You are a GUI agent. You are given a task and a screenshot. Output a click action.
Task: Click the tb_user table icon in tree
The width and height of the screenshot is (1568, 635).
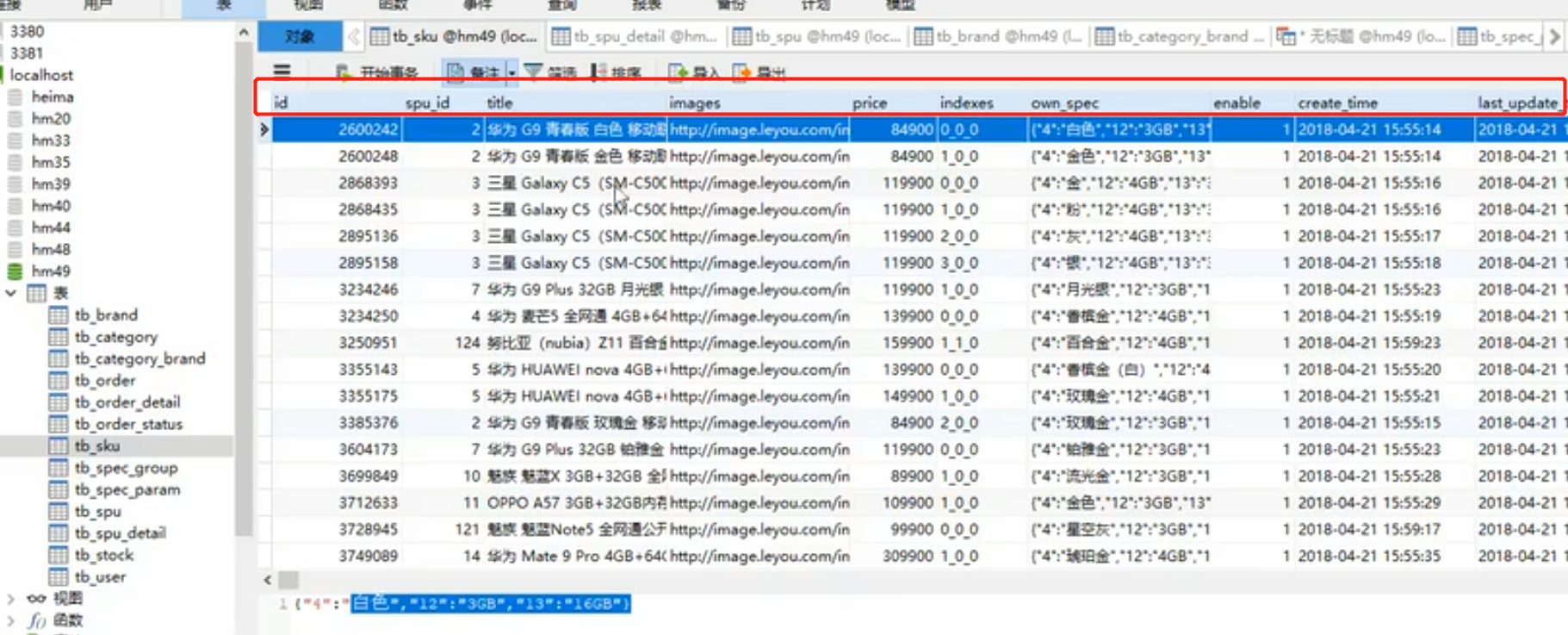click(59, 576)
